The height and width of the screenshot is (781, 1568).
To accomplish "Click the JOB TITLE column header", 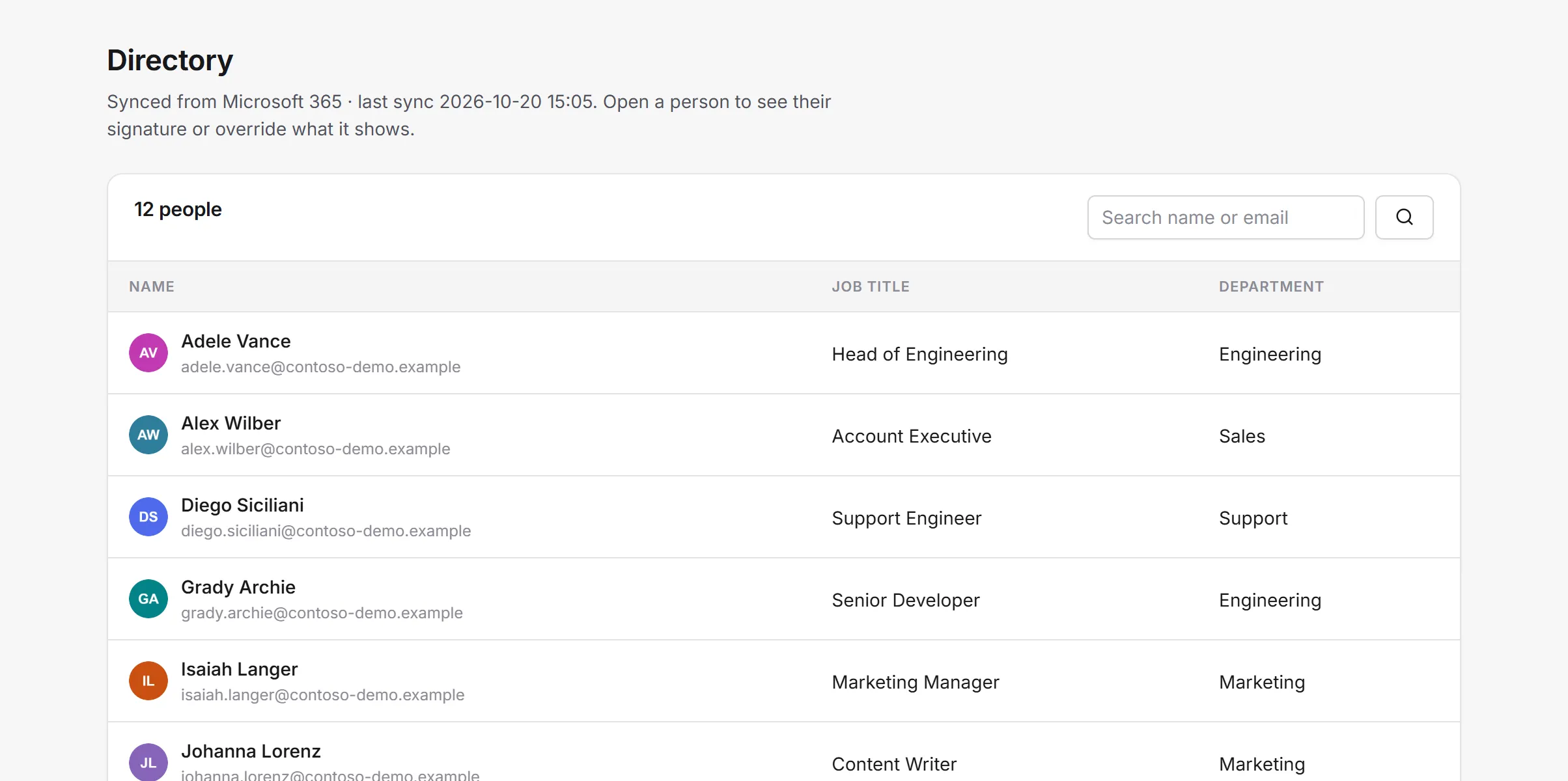I will tap(871, 286).
